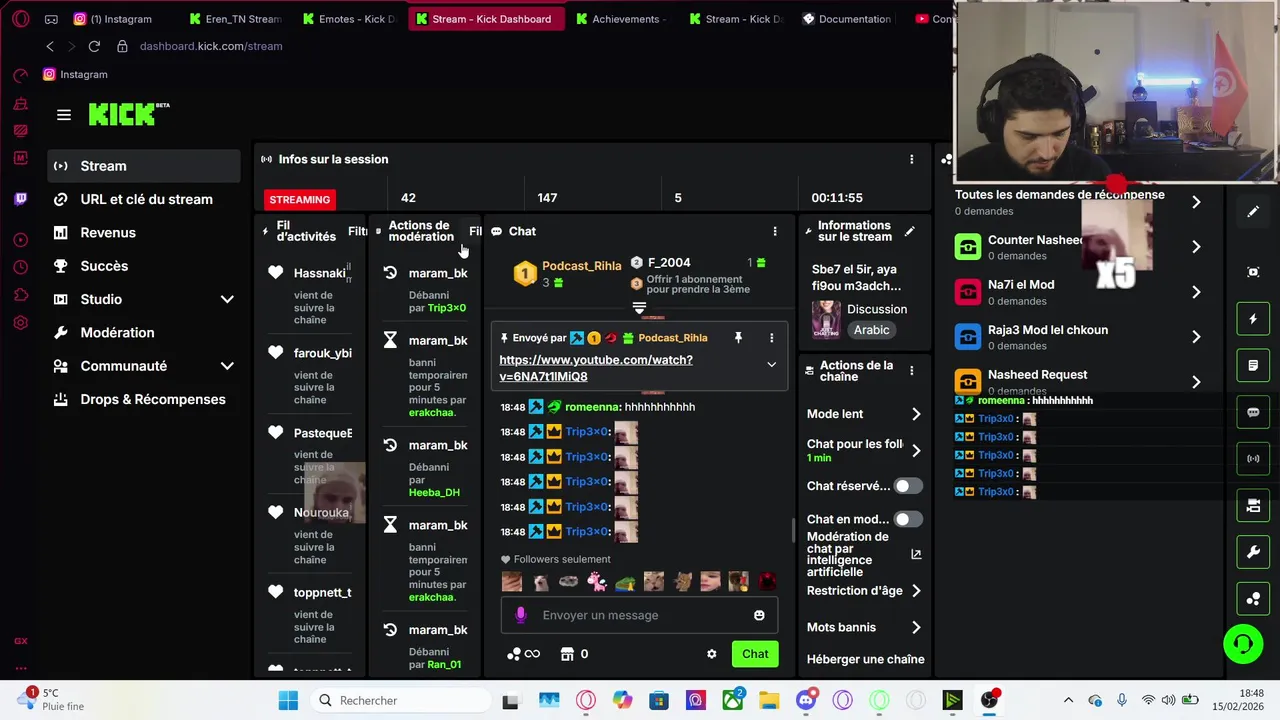
Task: Open Actions de la chaîne options menu
Action: pos(911,370)
